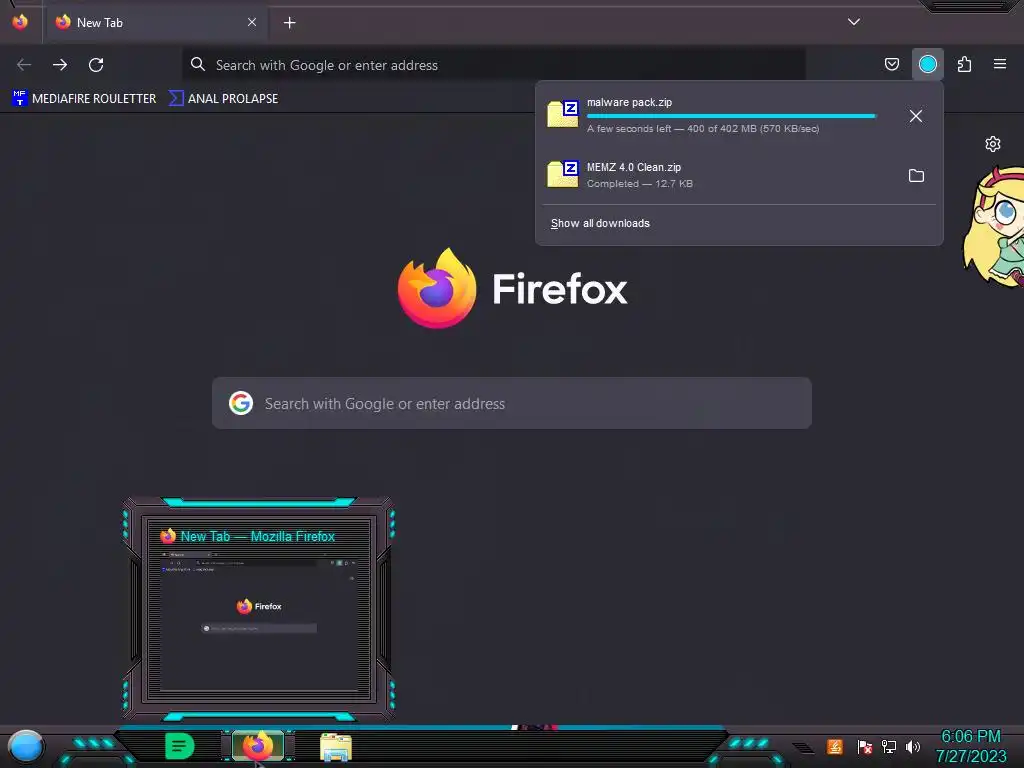Open the network tray icon
This screenshot has height=768, width=1024.
click(x=889, y=746)
